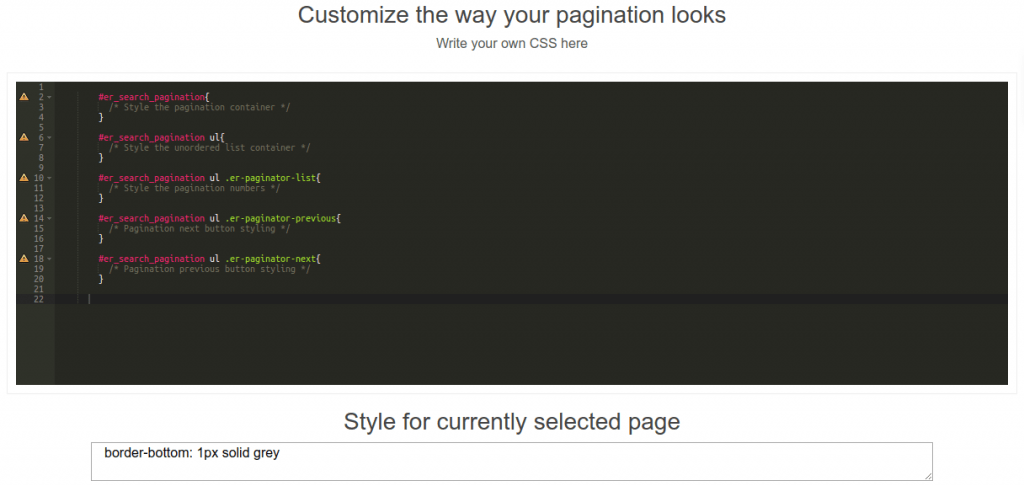This screenshot has height=486, width=1024.
Task: Fold the ul rule at line 6
Action: (49, 137)
